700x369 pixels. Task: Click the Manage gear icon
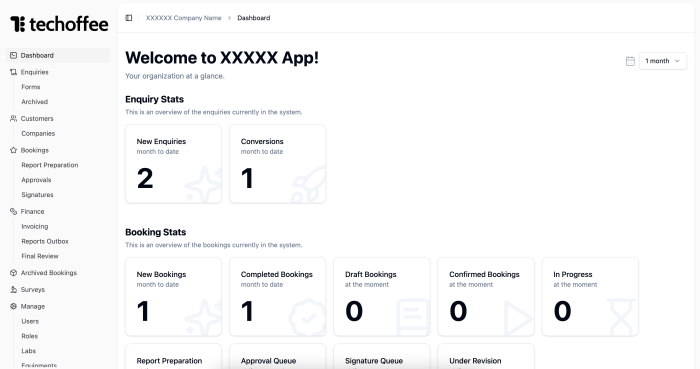(x=13, y=307)
